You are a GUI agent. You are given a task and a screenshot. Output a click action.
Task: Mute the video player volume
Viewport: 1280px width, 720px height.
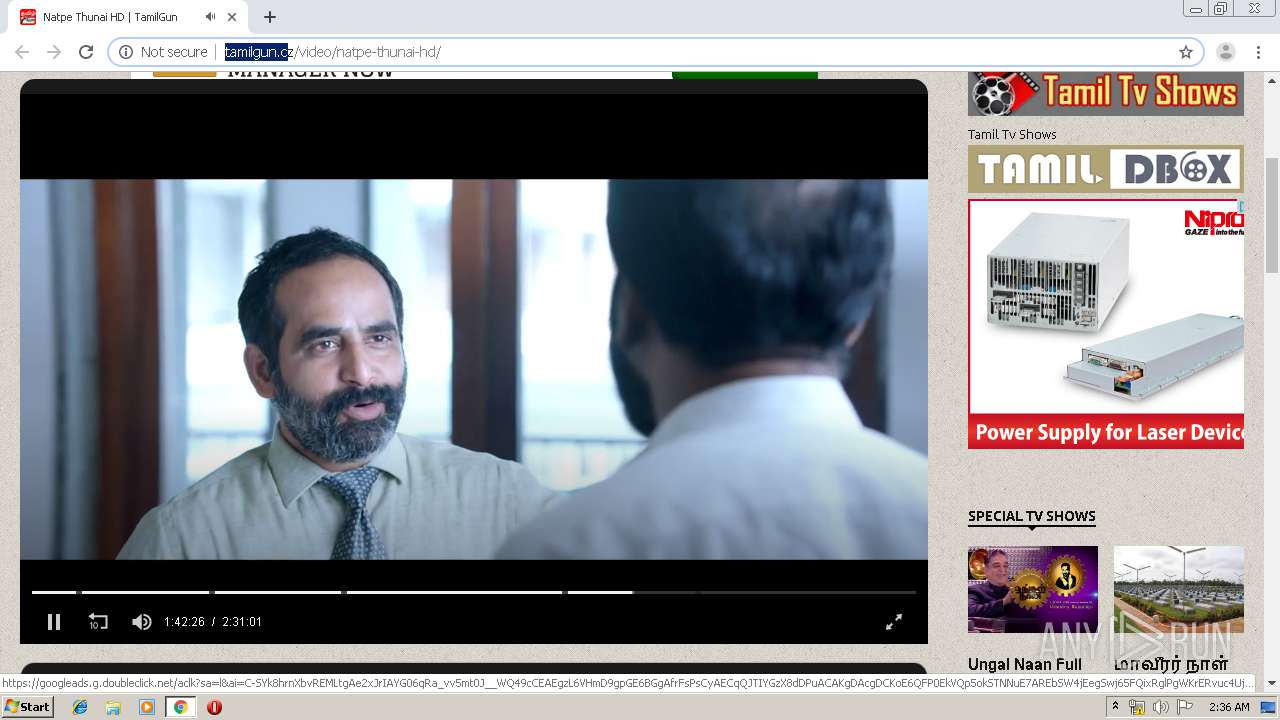pyautogui.click(x=142, y=622)
